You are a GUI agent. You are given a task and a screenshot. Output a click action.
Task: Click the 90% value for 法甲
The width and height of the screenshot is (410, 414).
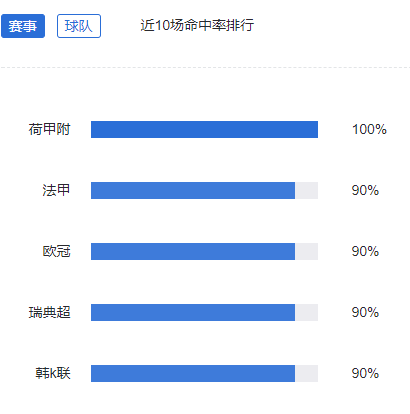coord(365,190)
